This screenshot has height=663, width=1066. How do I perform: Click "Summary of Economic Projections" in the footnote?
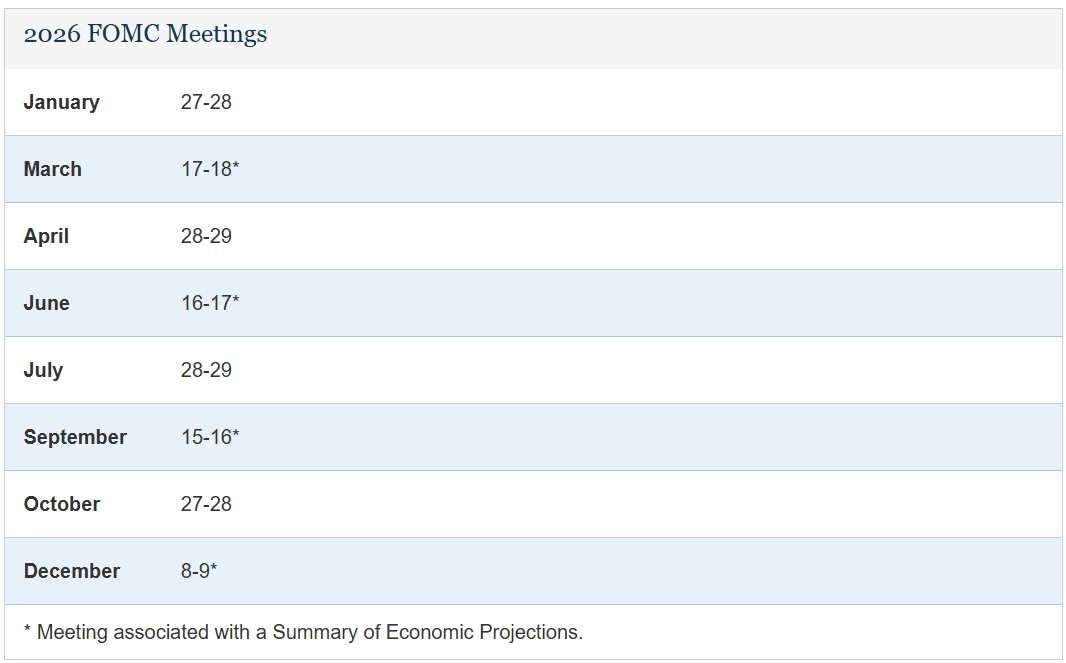427,632
